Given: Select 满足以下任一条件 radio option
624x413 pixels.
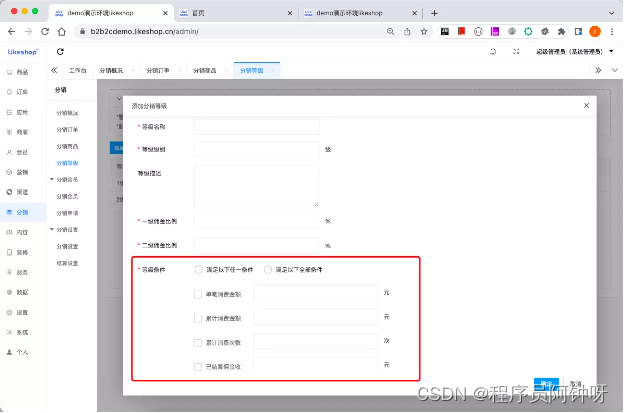Looking at the screenshot, I should pyautogui.click(x=198, y=269).
